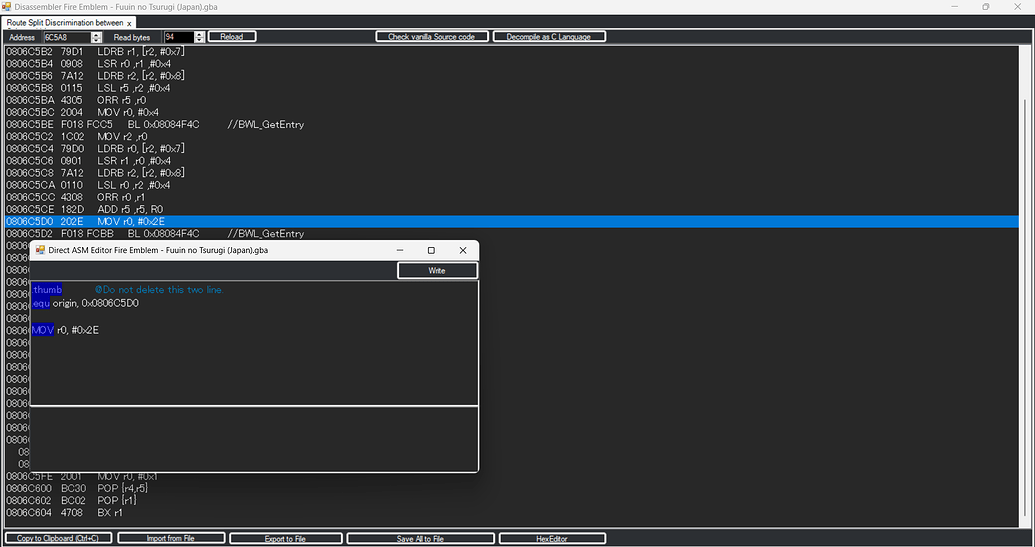Click MOV r0, #0x2E line in ASM editor
1035x547 pixels.
[x=65, y=330]
